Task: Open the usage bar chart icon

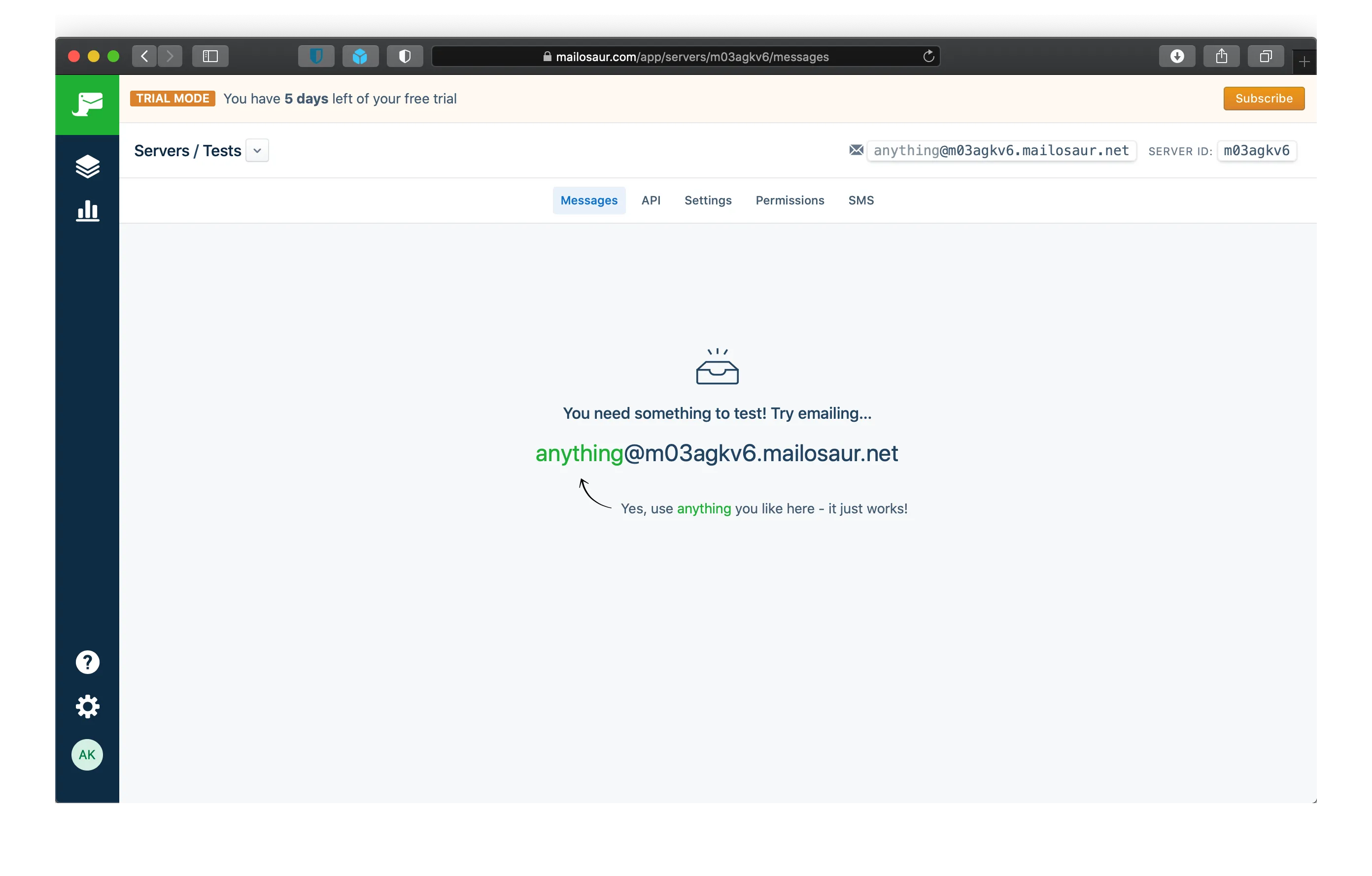Action: [87, 211]
